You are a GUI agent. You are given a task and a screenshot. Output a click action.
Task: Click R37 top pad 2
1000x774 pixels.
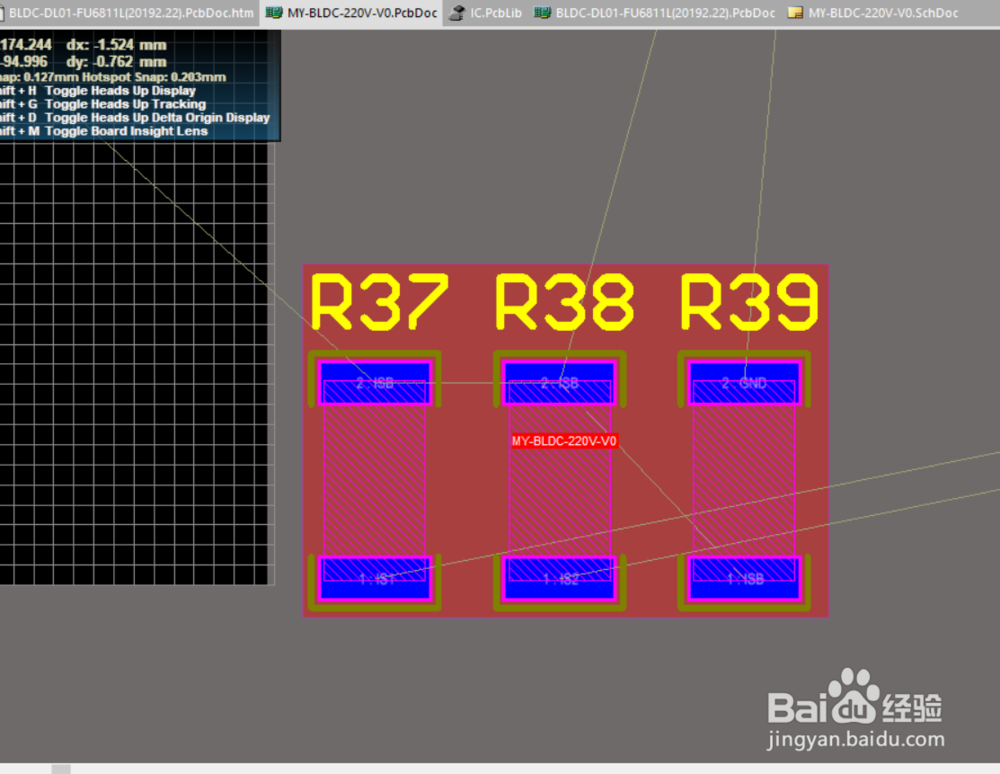(375, 383)
